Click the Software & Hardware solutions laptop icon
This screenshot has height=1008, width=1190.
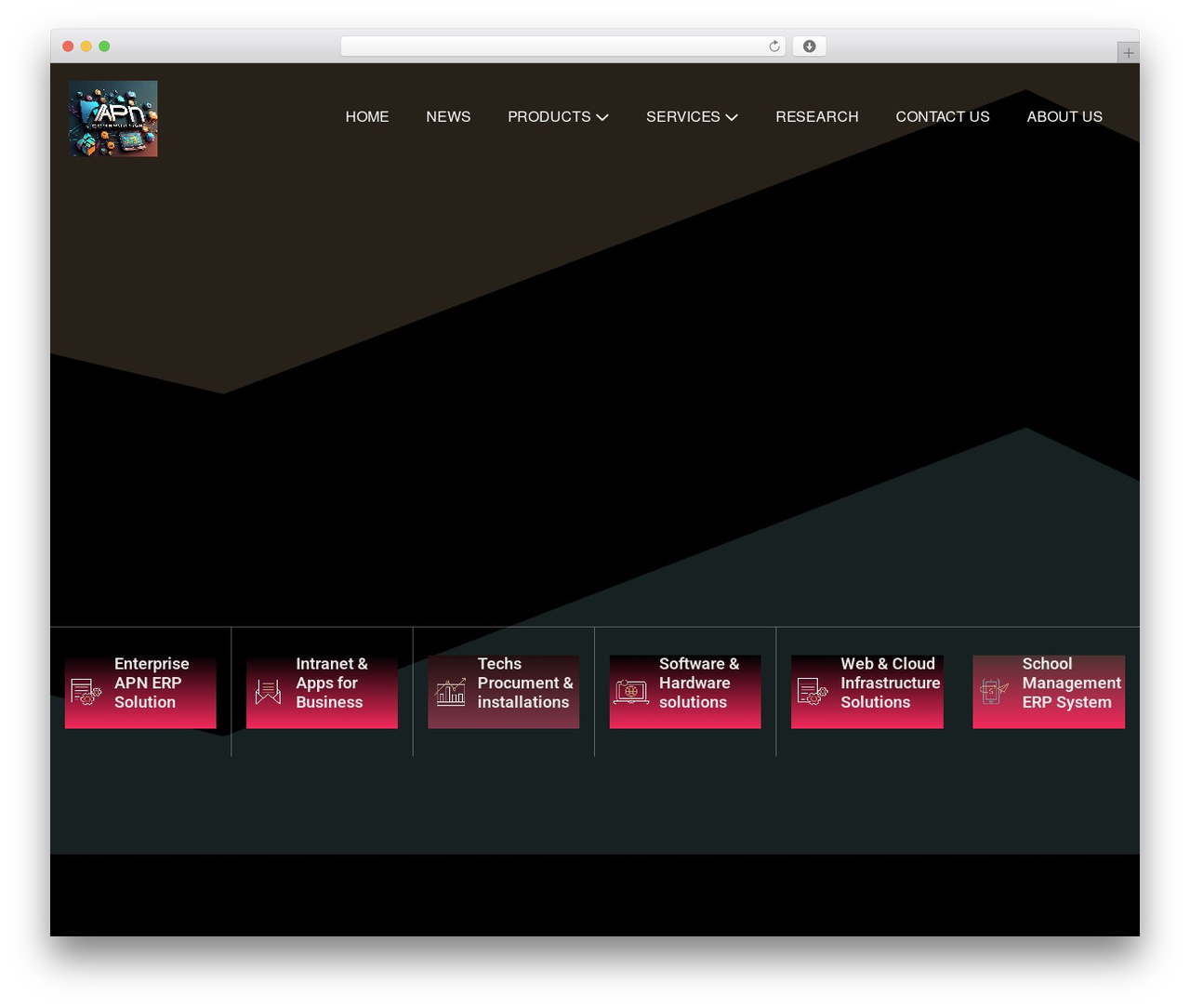point(631,692)
